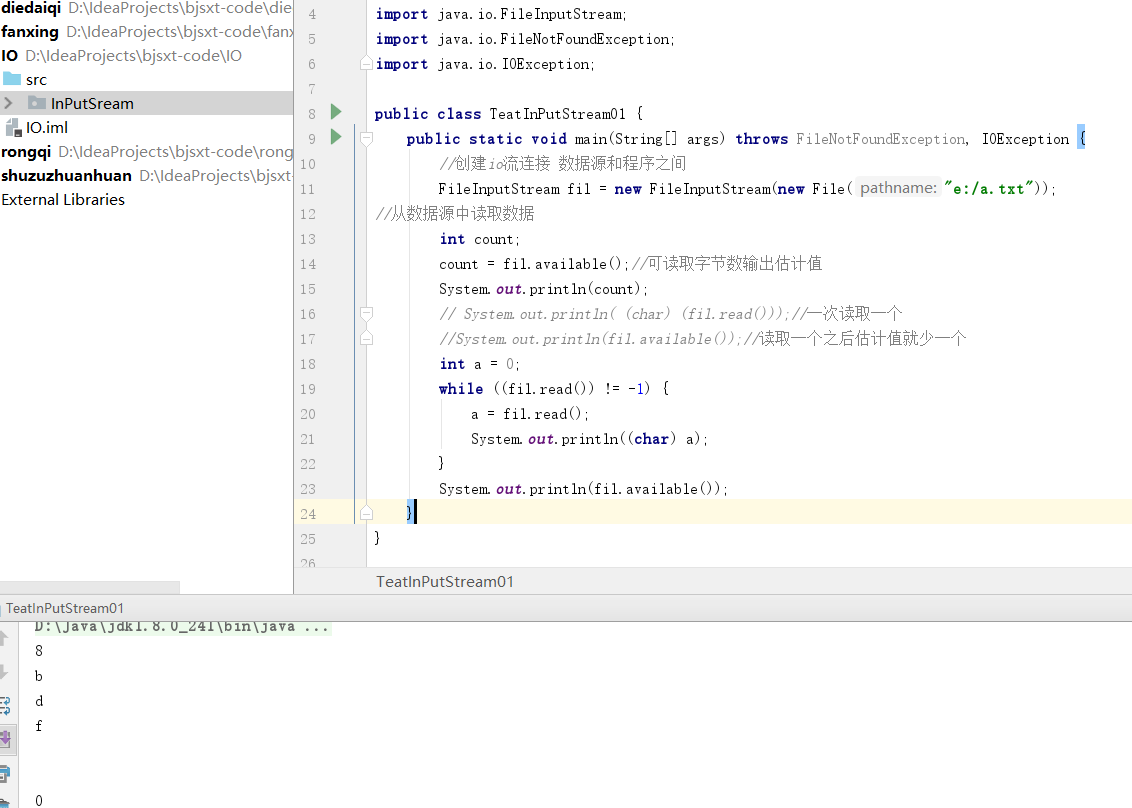The height and width of the screenshot is (808, 1132).
Task: Click the pathname: parameter hint on line 11
Action: pyautogui.click(x=898, y=188)
